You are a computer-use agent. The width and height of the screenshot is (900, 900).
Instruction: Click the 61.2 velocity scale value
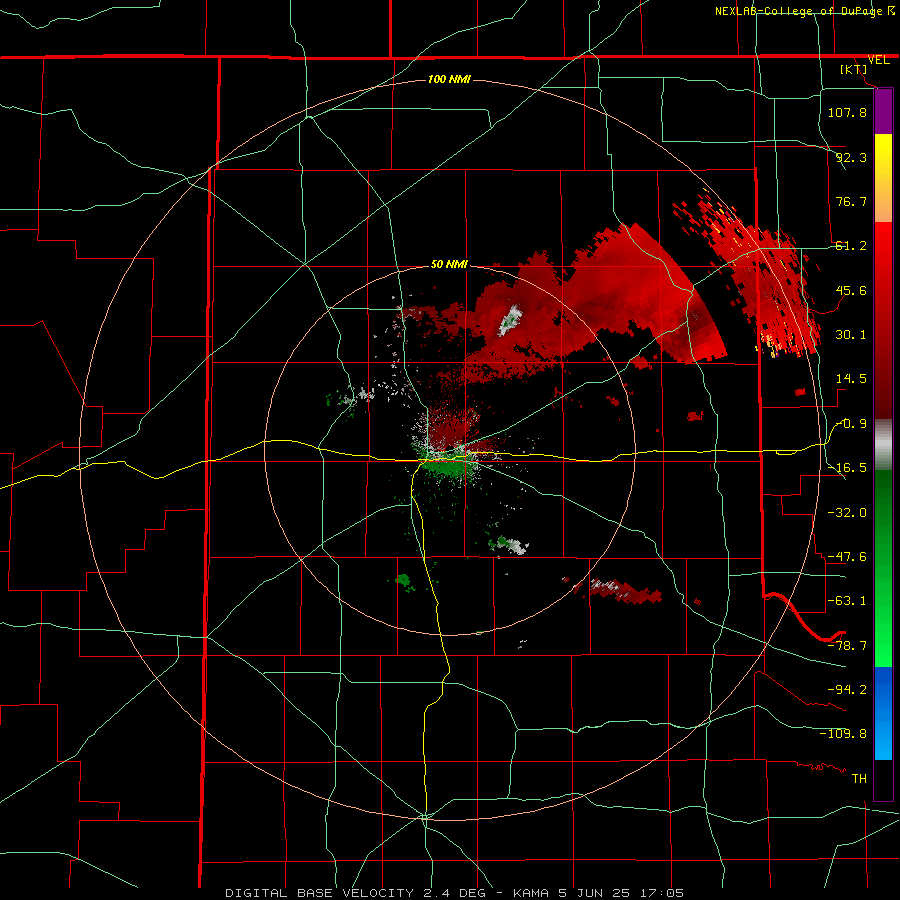tap(851, 246)
